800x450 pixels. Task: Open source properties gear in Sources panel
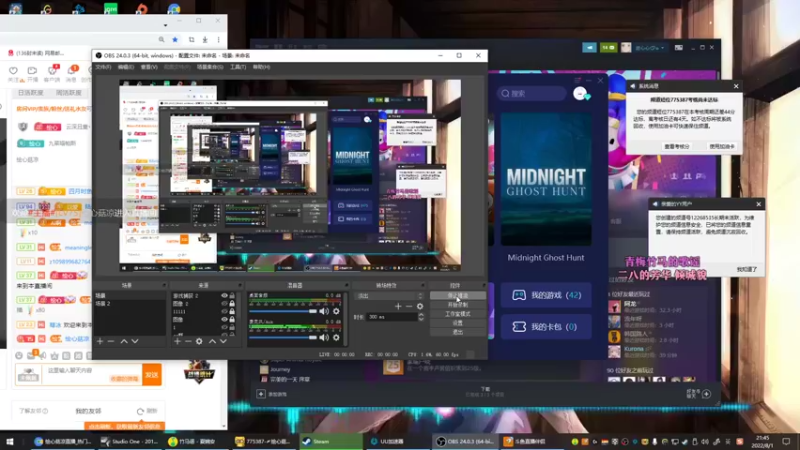199,341
